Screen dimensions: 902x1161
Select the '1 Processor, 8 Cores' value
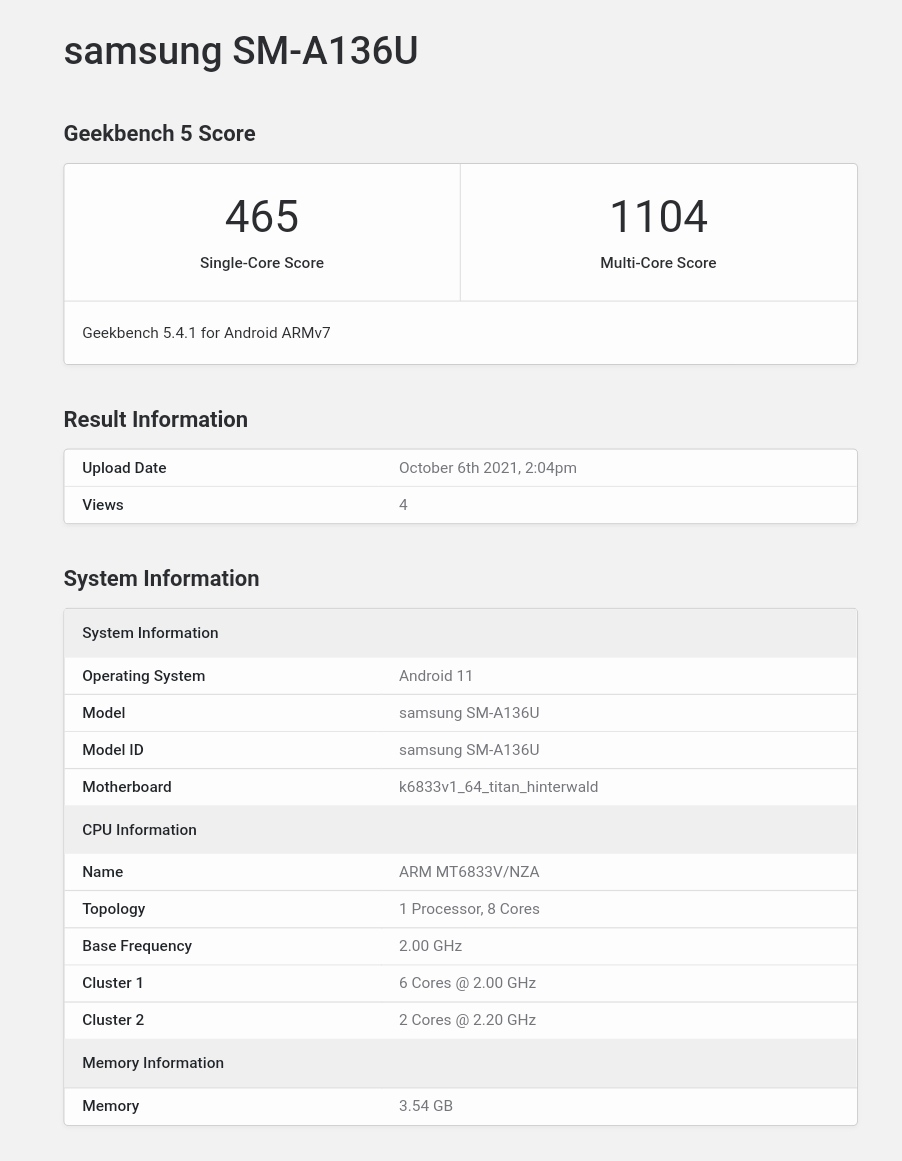[470, 909]
